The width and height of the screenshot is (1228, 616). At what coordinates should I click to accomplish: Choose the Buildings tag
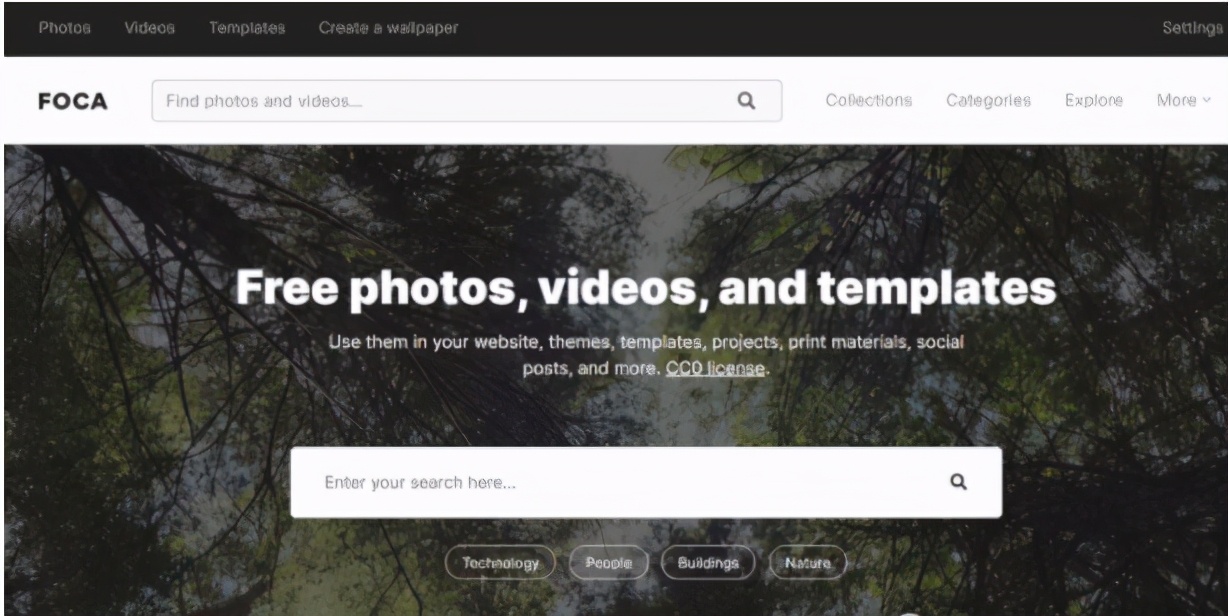708,563
